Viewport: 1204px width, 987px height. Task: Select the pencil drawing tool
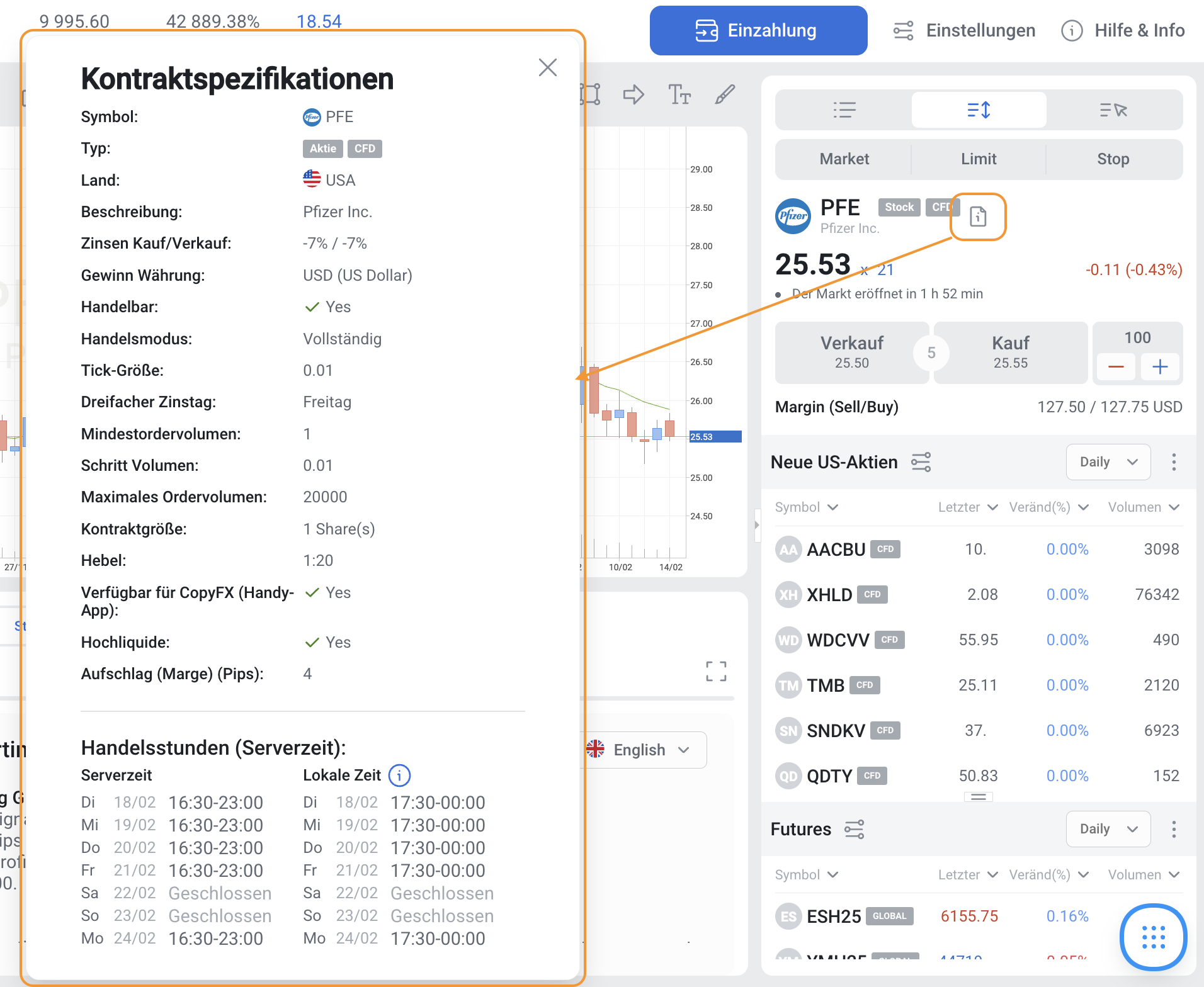[x=725, y=94]
